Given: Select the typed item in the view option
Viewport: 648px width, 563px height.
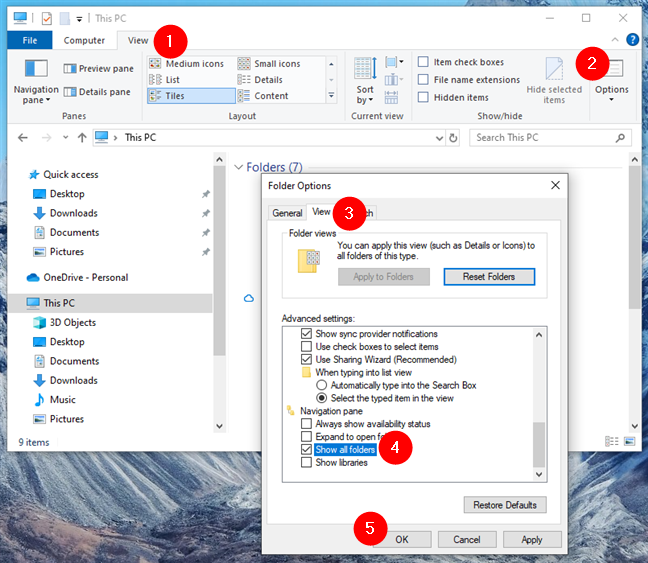Looking at the screenshot, I should pos(322,398).
